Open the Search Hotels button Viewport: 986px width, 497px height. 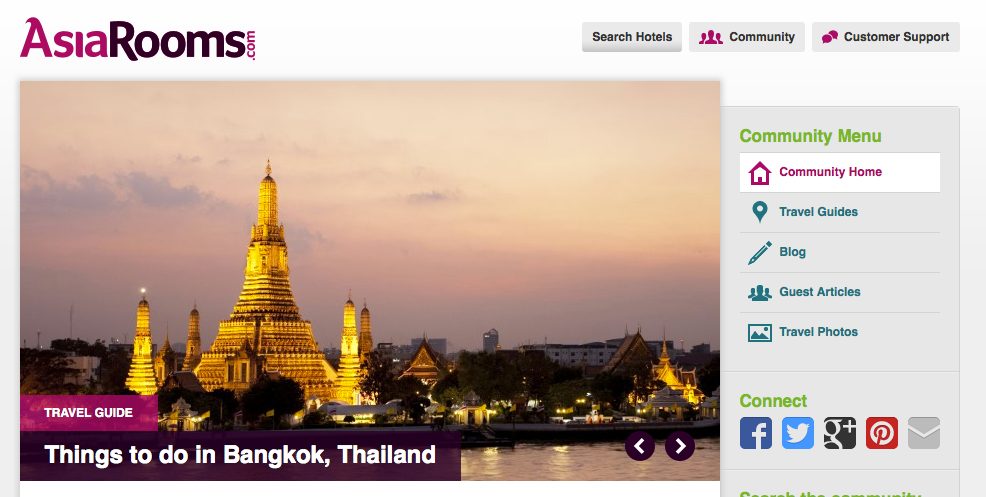(x=632, y=37)
